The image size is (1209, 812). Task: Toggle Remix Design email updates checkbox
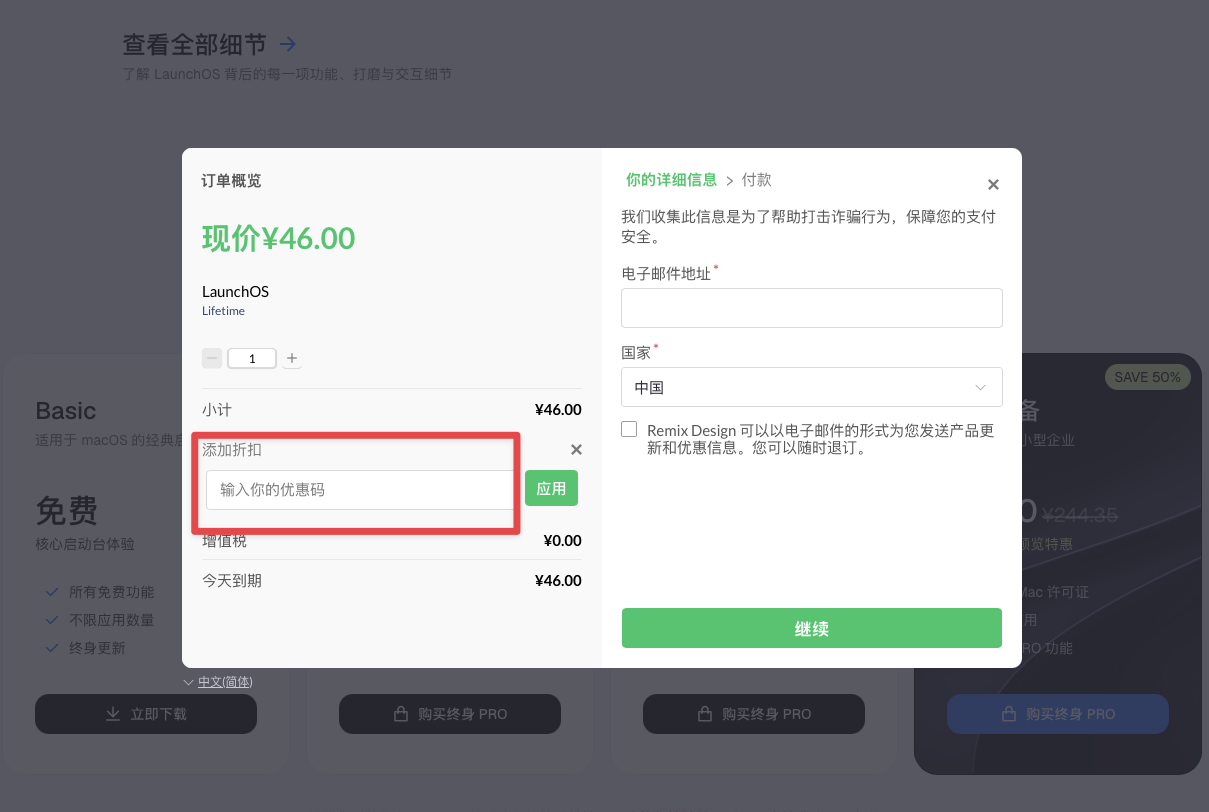[629, 429]
